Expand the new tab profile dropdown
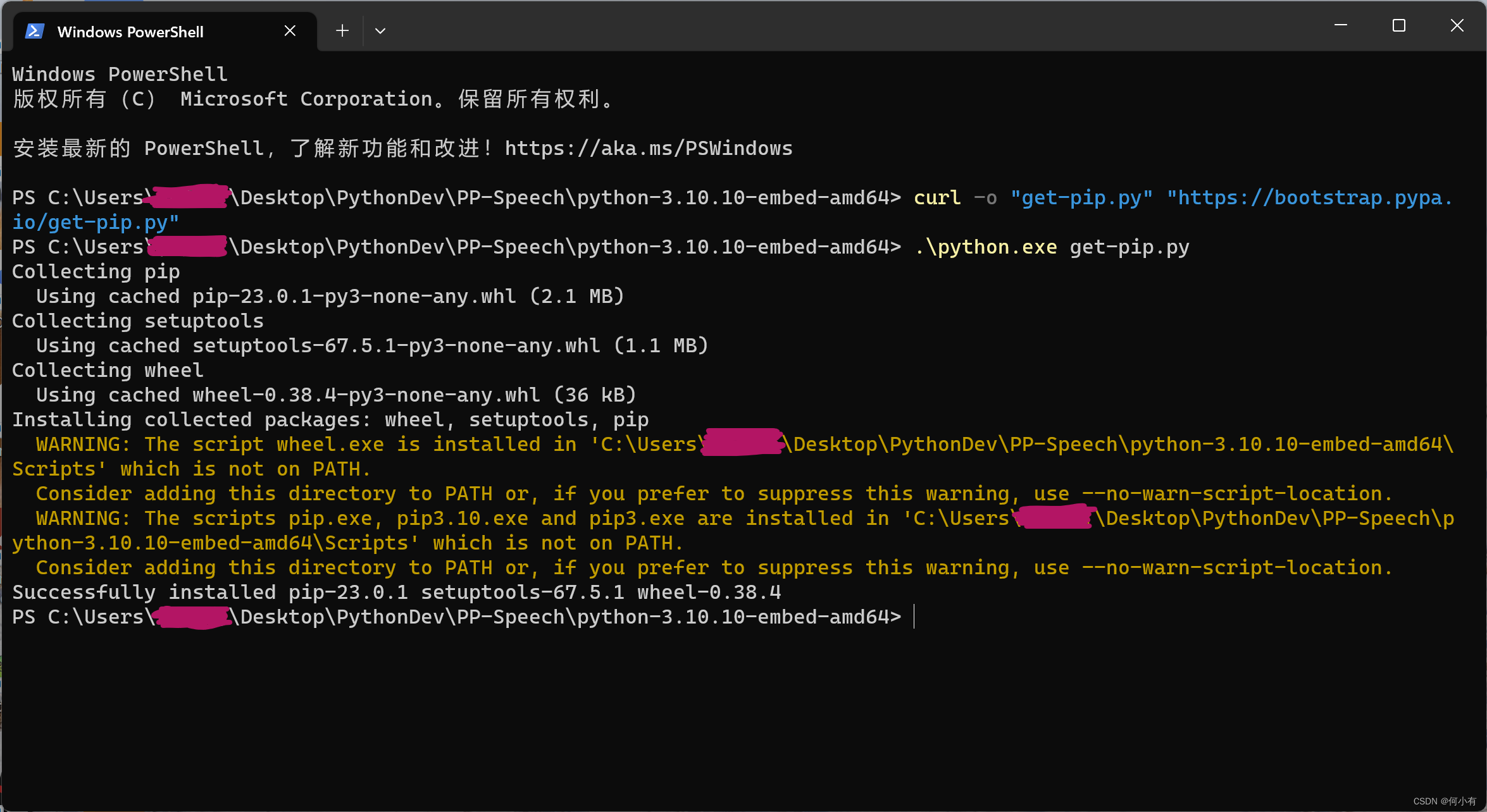Viewport: 1487px width, 812px height. tap(380, 31)
